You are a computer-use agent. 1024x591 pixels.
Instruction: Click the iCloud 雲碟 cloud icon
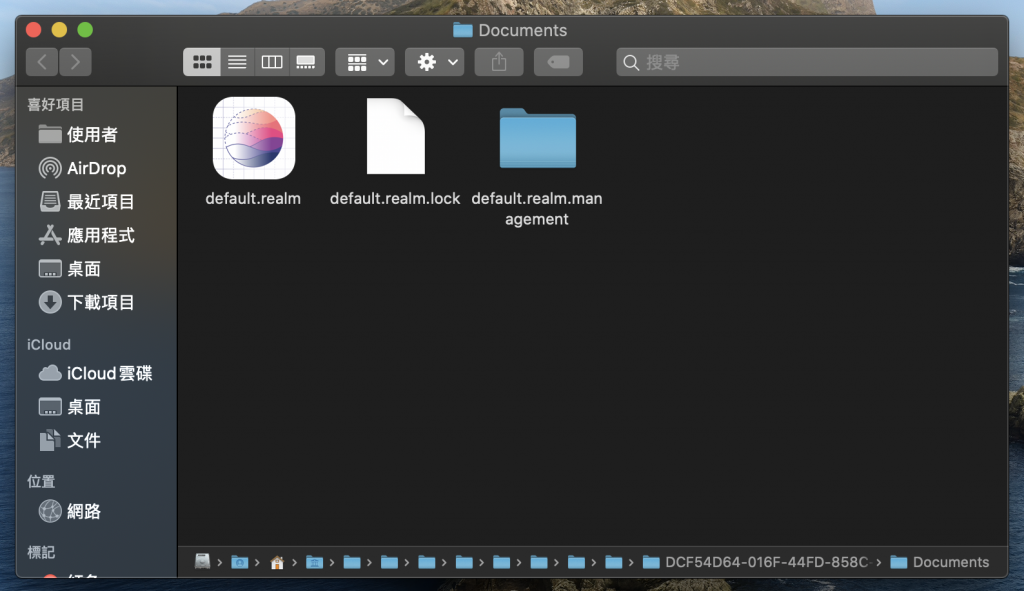[50, 373]
